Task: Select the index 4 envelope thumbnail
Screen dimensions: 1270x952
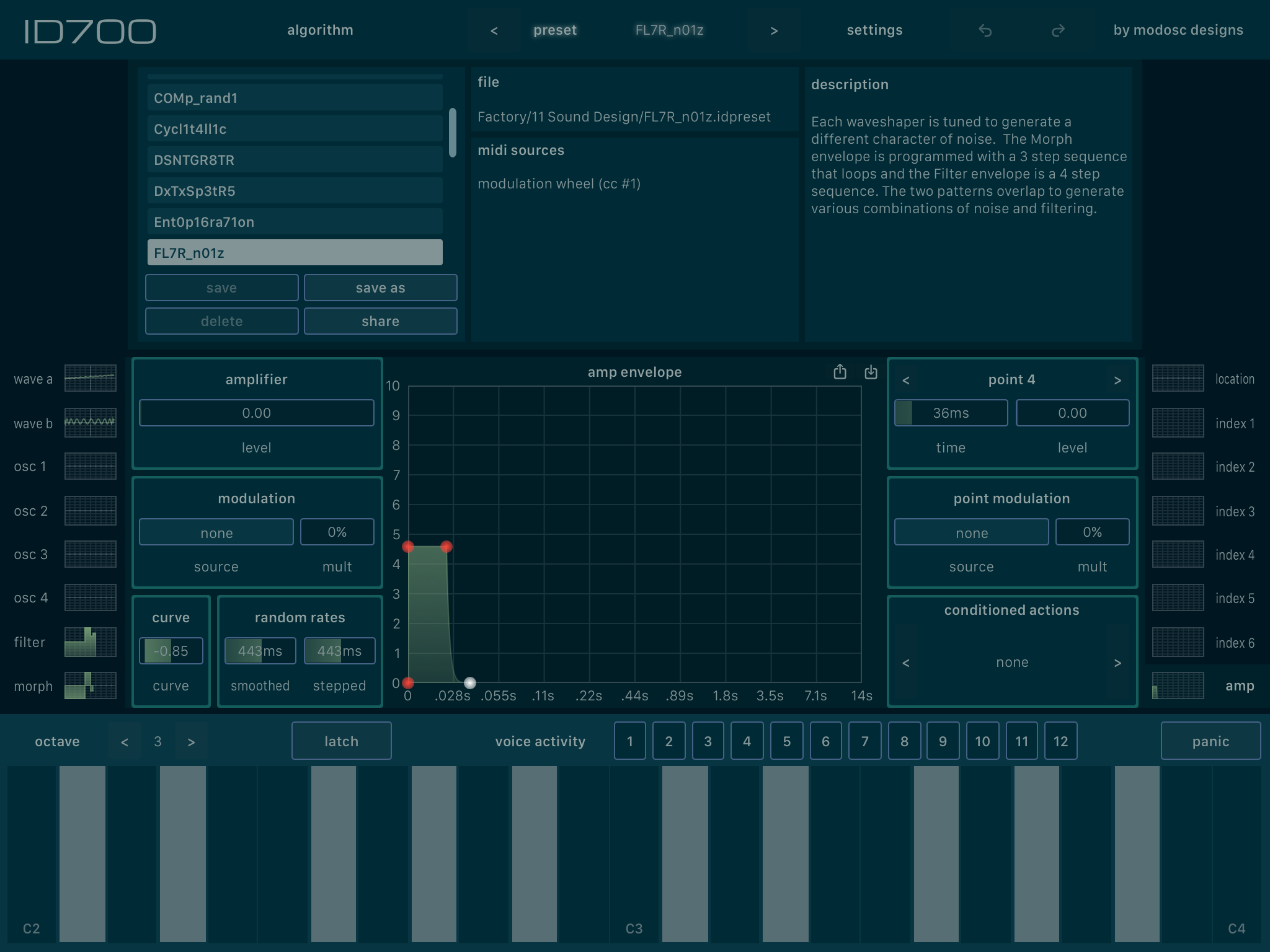Action: pos(1178,554)
